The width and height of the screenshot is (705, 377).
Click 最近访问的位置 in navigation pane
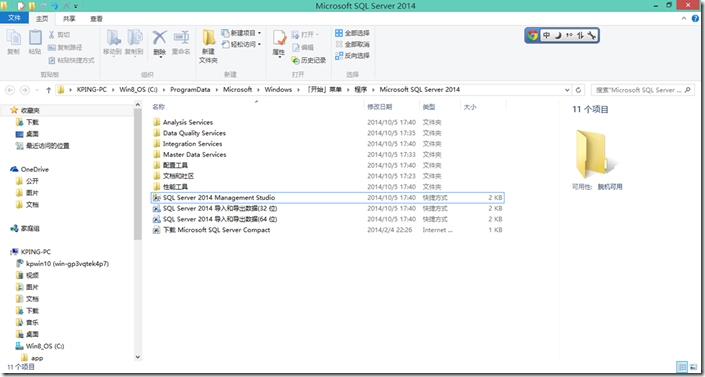coord(47,146)
